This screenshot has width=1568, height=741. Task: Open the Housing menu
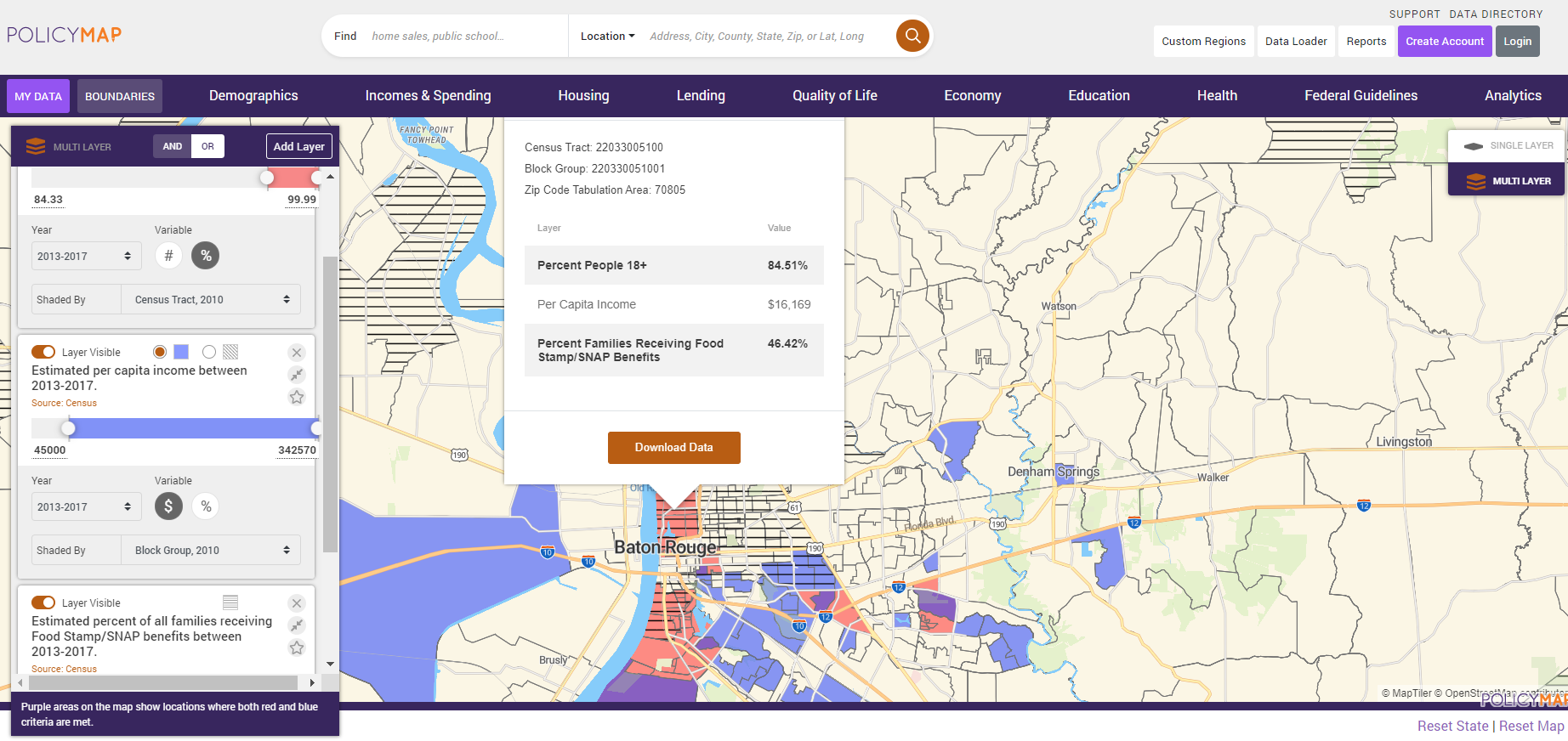tap(583, 96)
